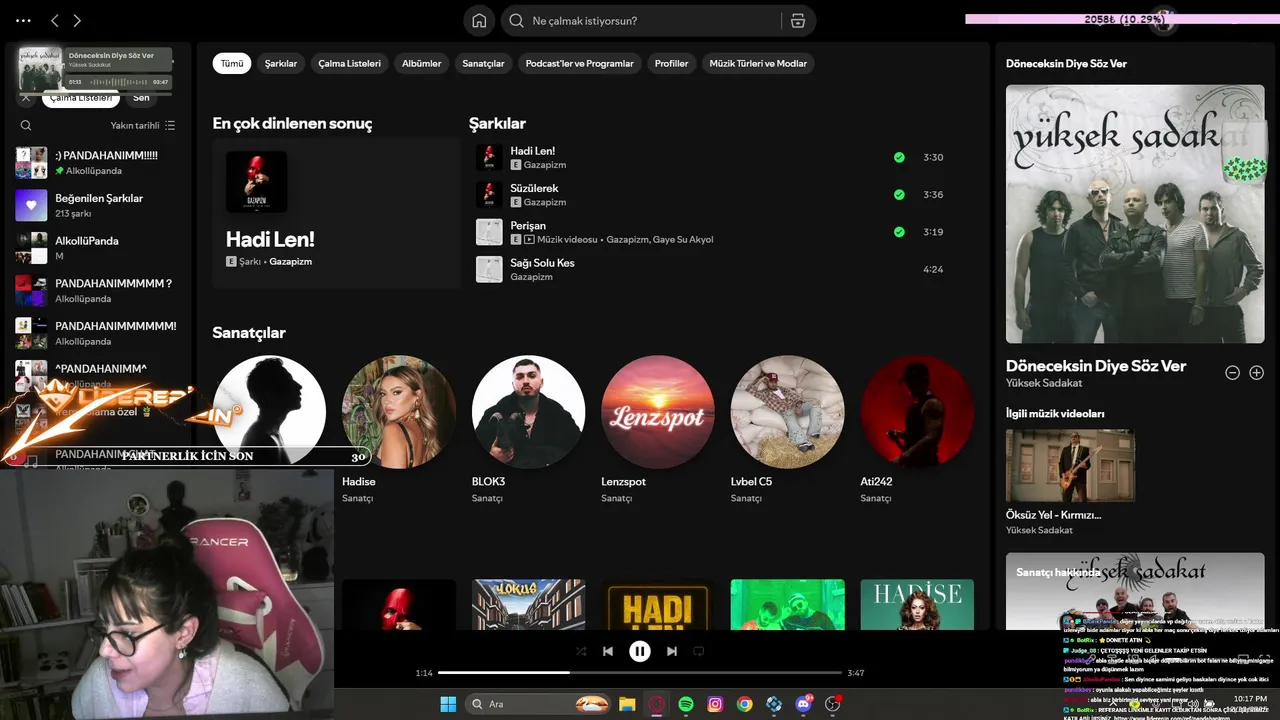Play the Süzülerek song row
The width and height of the screenshot is (1280, 720).
712,195
